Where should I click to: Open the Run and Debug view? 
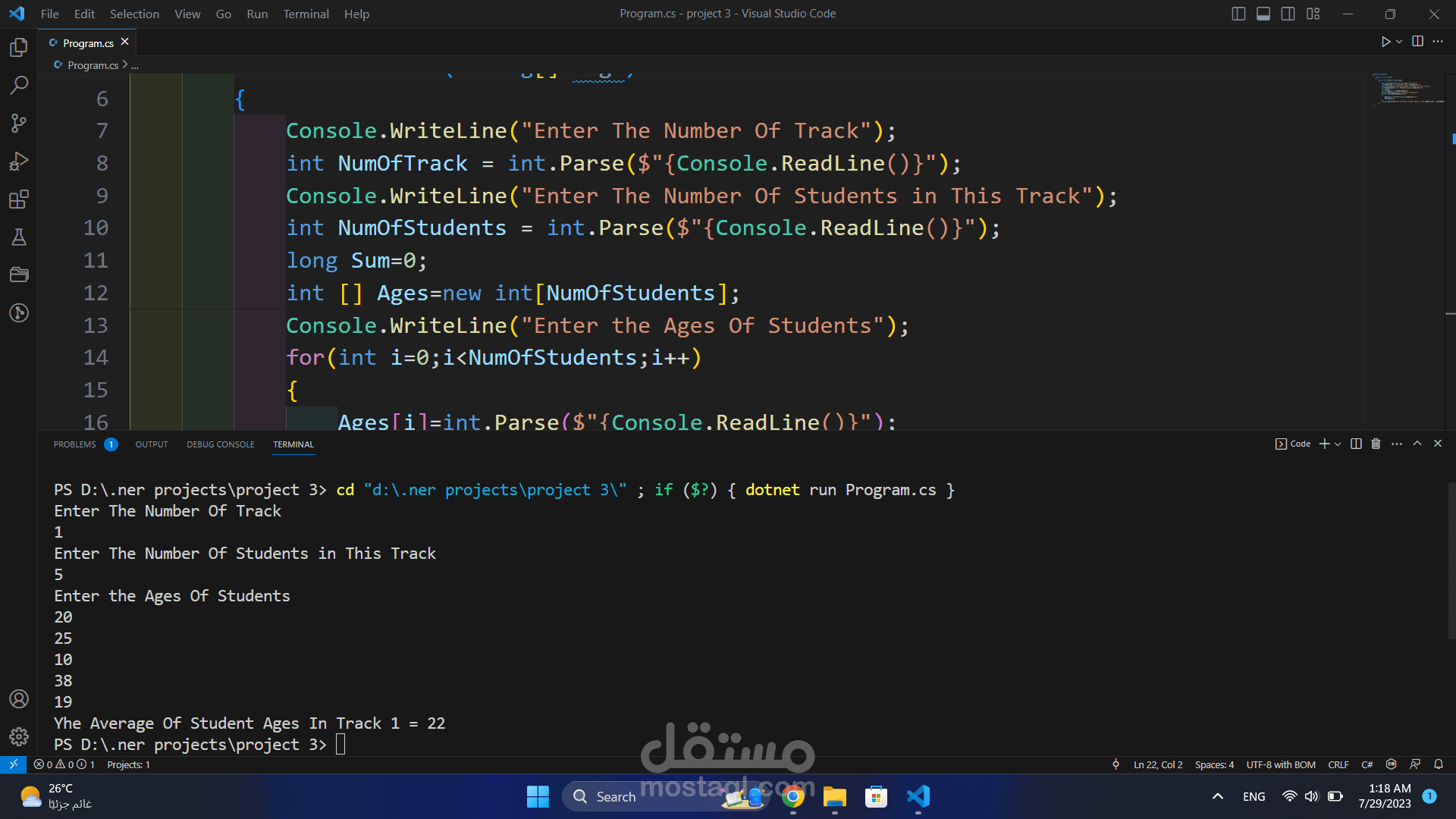[x=19, y=161]
